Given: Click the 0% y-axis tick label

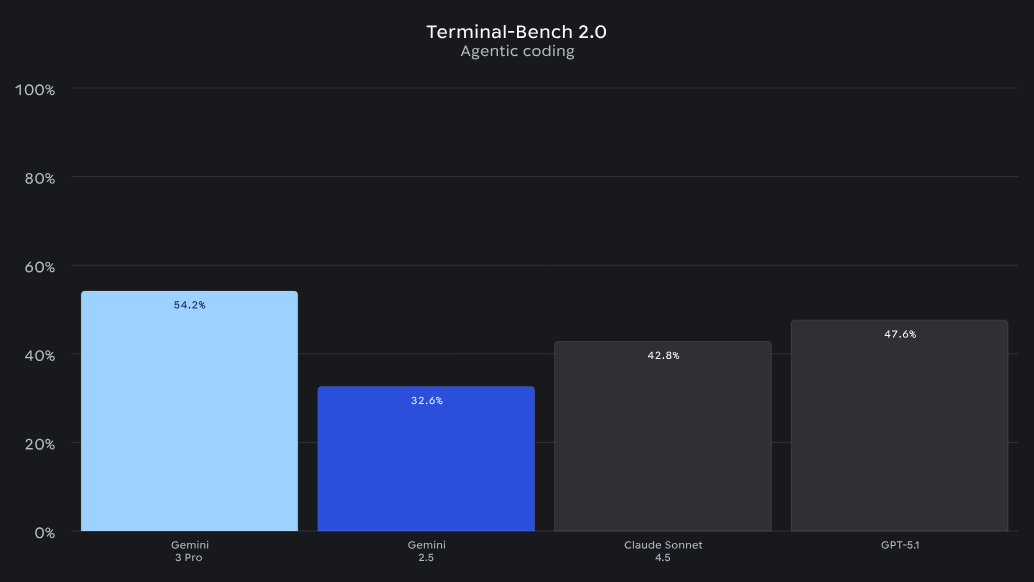Looking at the screenshot, I should click(x=43, y=532).
